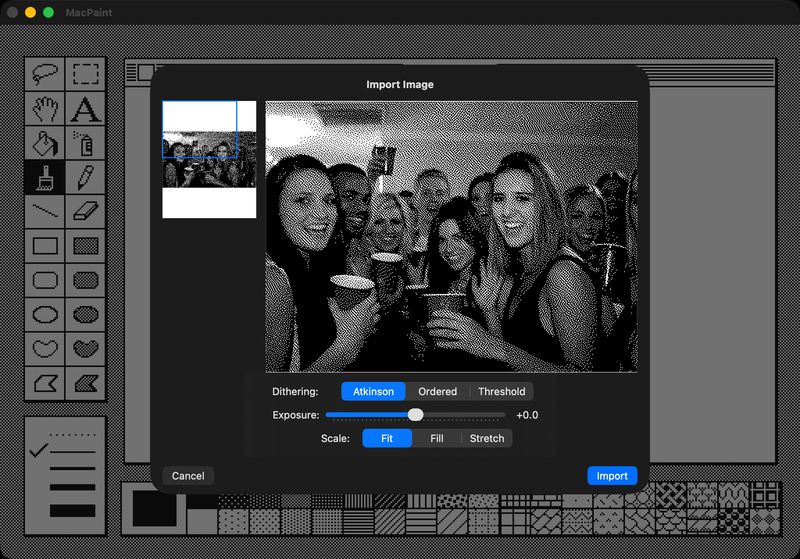Choose Ordered dithering
Screen dimensions: 800x559
click(437, 391)
